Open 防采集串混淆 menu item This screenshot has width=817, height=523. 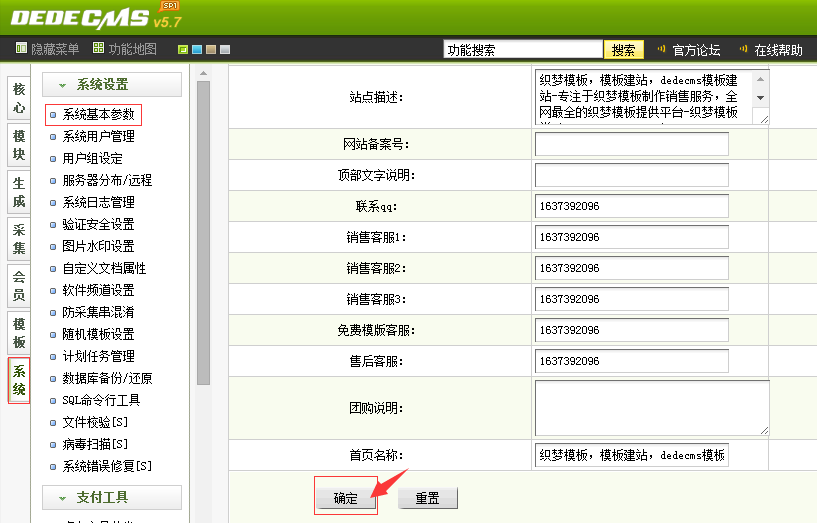click(x=98, y=312)
